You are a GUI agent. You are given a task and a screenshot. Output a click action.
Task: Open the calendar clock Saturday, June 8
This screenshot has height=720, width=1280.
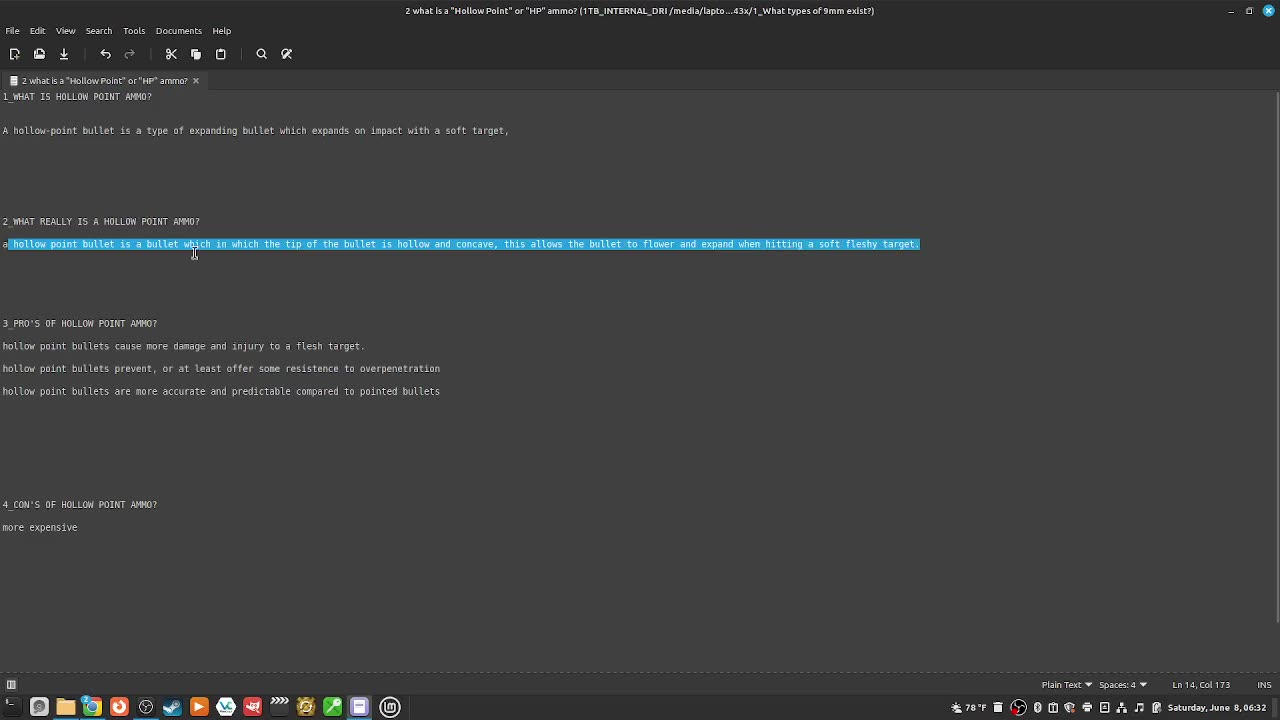(1217, 708)
